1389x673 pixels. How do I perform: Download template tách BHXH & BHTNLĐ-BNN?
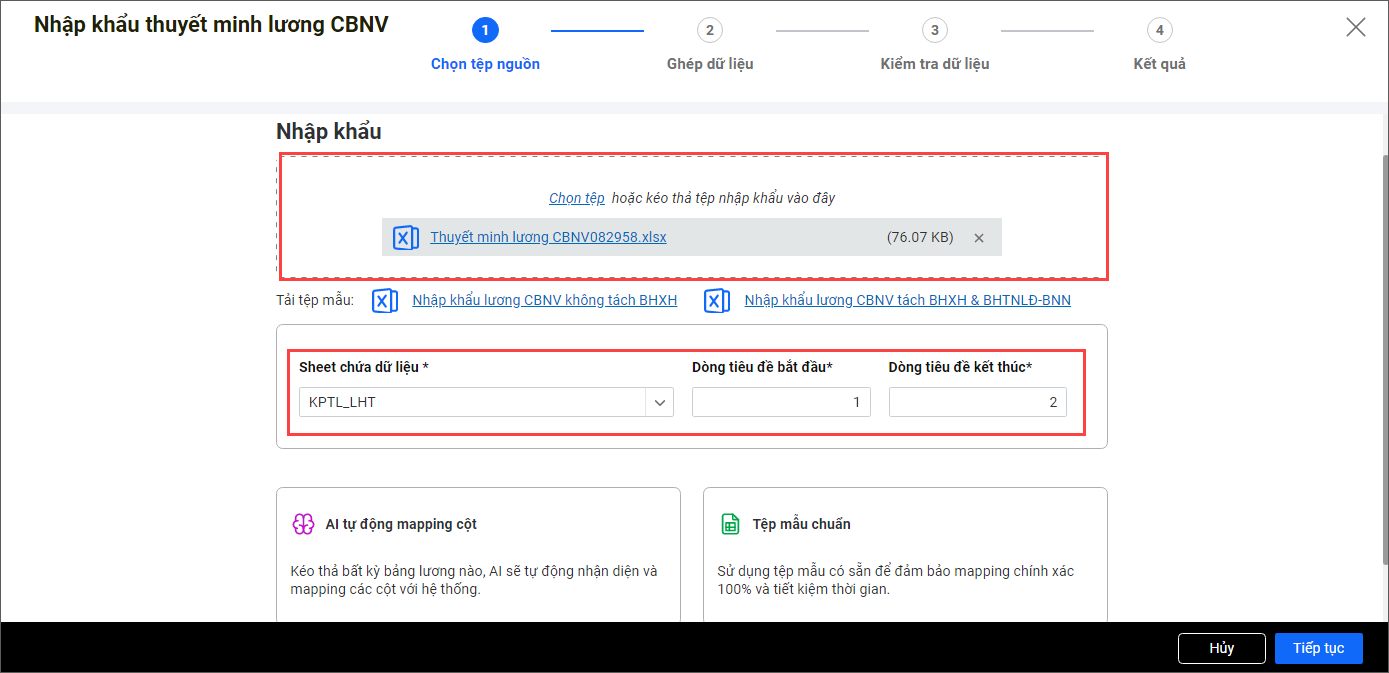[907, 300]
